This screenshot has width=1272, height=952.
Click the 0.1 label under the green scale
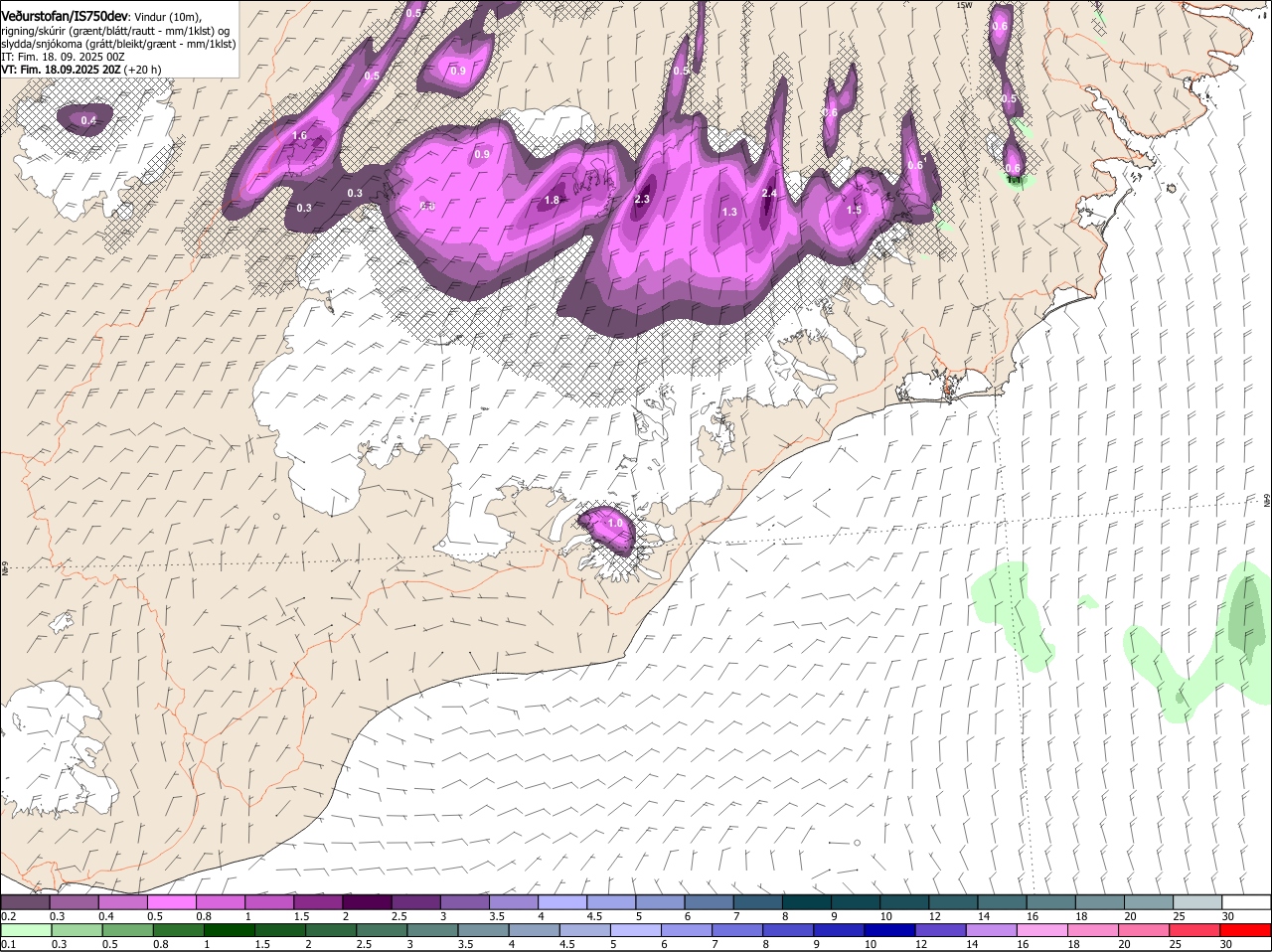point(8,944)
